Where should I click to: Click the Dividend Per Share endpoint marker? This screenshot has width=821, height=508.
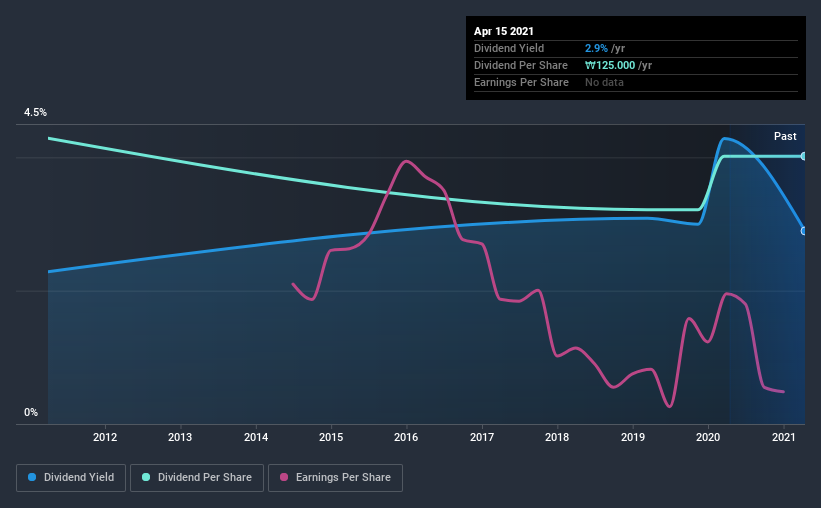tap(803, 156)
